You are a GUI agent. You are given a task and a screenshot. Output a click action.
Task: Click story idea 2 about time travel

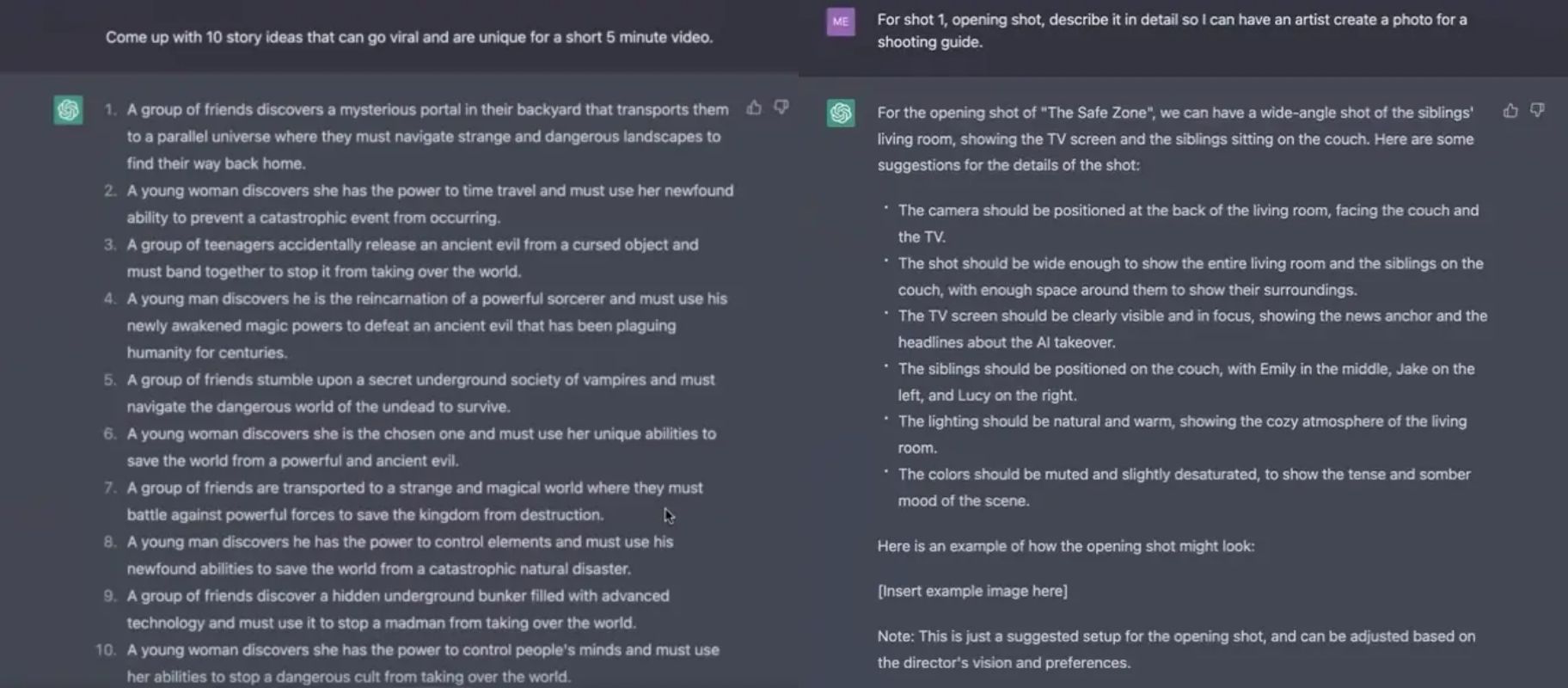[430, 204]
